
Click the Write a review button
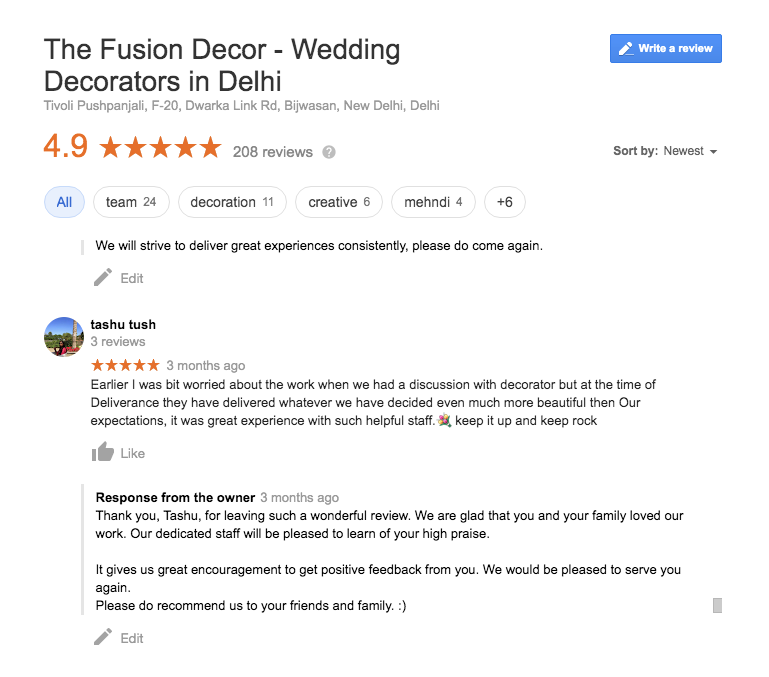click(666, 48)
